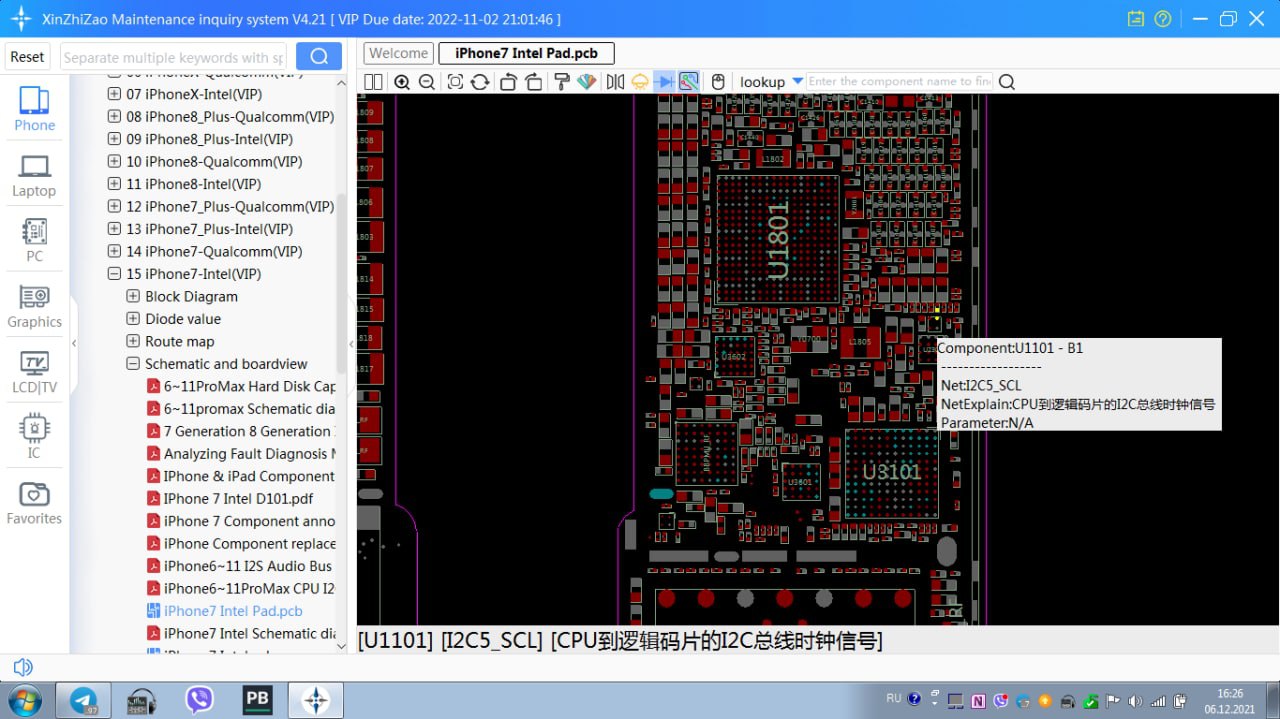
Task: Open the IC category
Action: pos(34,438)
